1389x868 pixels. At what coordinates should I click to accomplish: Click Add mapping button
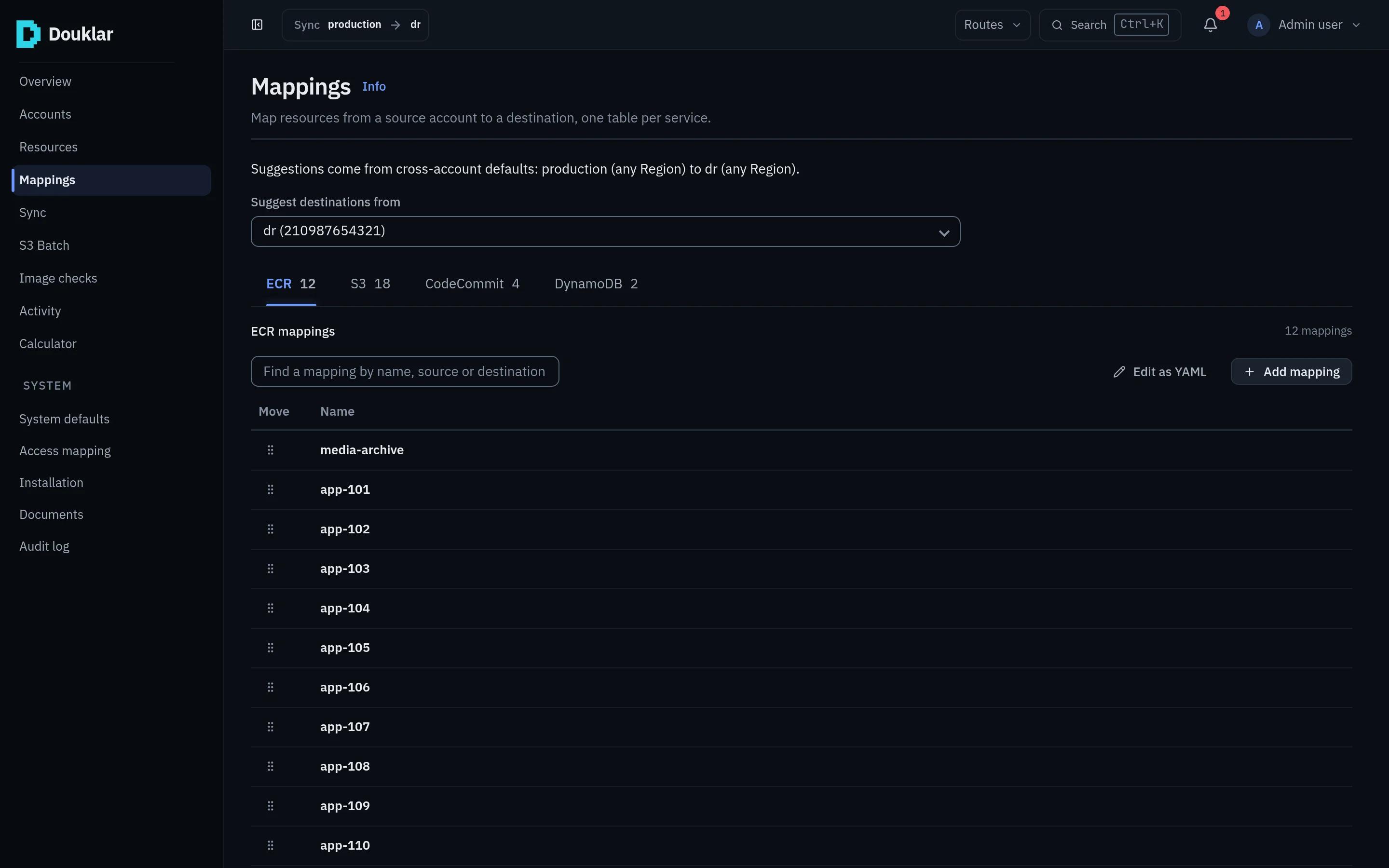click(x=1291, y=371)
